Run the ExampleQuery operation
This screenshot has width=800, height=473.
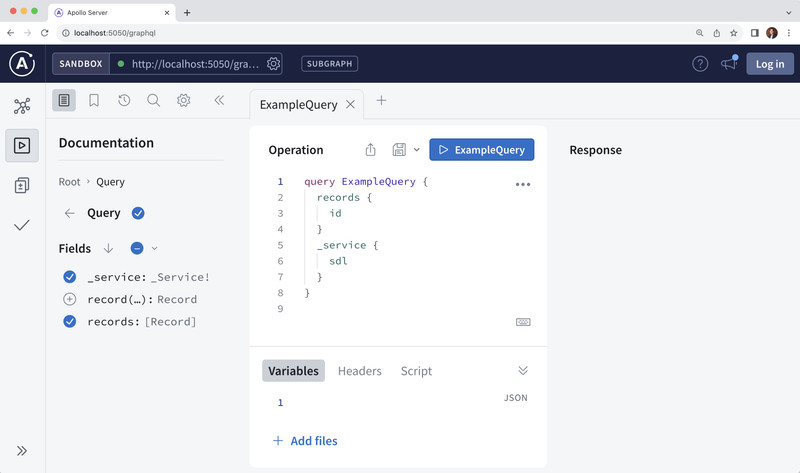(482, 150)
